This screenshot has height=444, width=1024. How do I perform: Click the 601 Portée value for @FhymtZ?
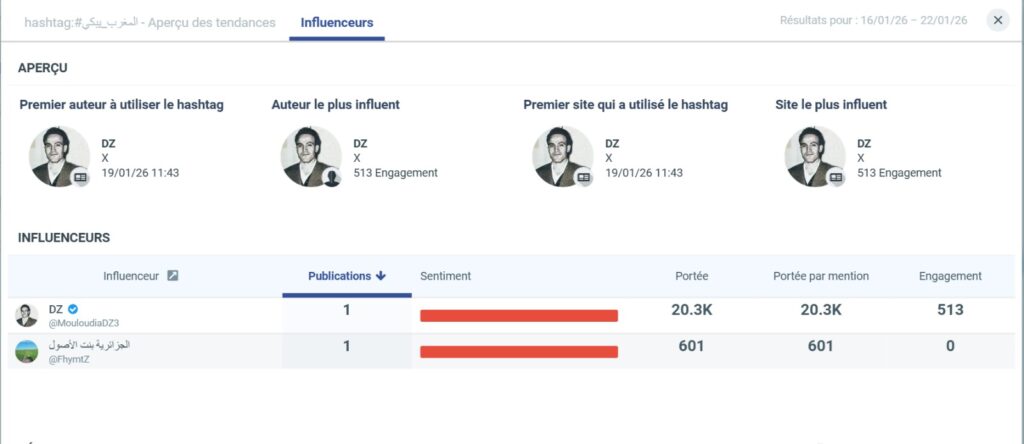point(692,346)
